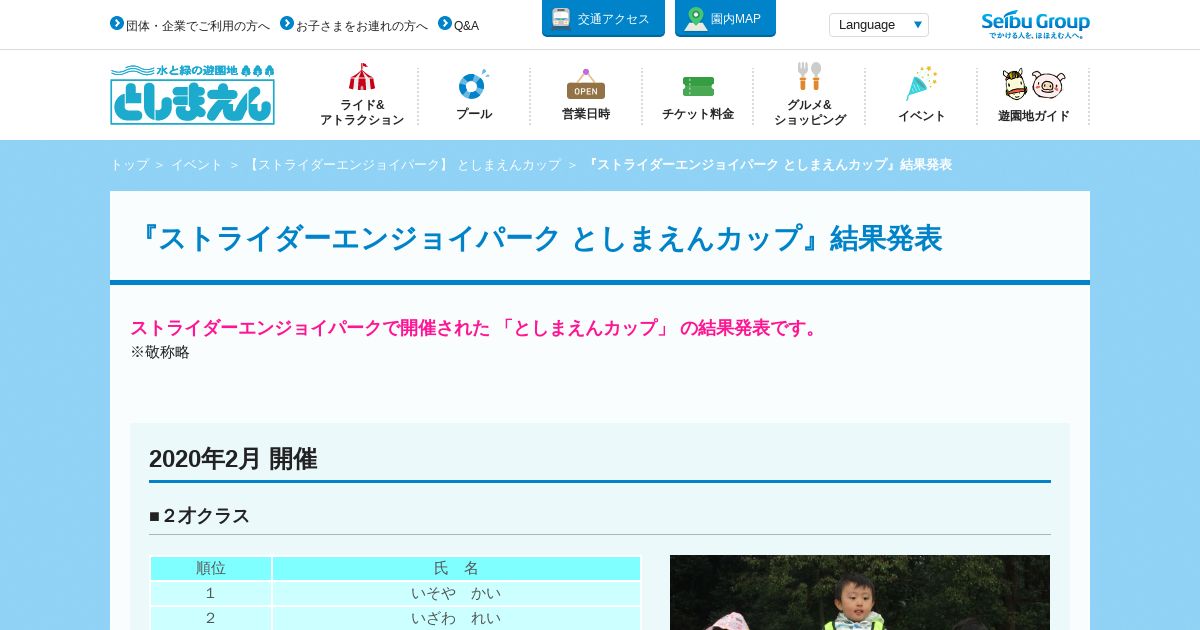
Task: Open 遊園地ガイド cow and pig icon
Action: [1034, 84]
